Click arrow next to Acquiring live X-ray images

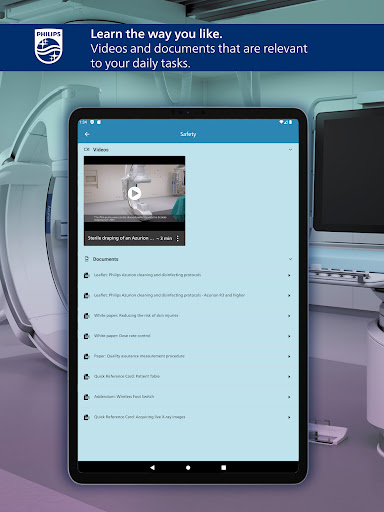click(x=289, y=417)
